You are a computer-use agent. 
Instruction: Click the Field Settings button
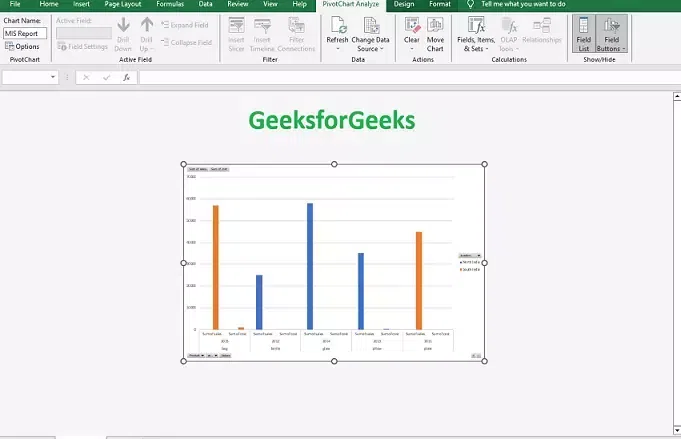click(83, 46)
